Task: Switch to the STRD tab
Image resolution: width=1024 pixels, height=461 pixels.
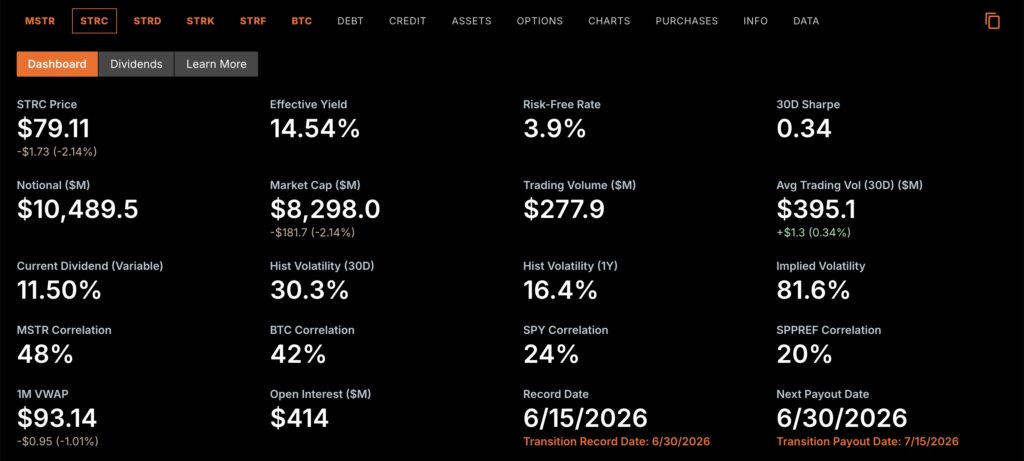Action: click(x=148, y=21)
